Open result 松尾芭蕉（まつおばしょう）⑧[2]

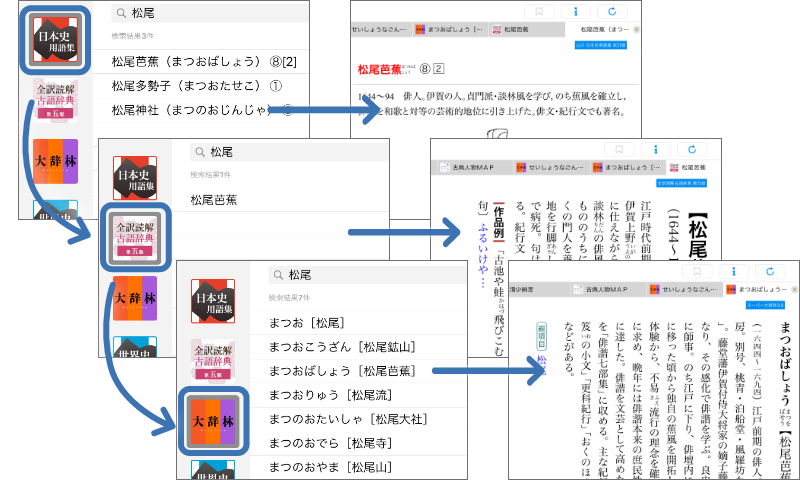point(204,62)
